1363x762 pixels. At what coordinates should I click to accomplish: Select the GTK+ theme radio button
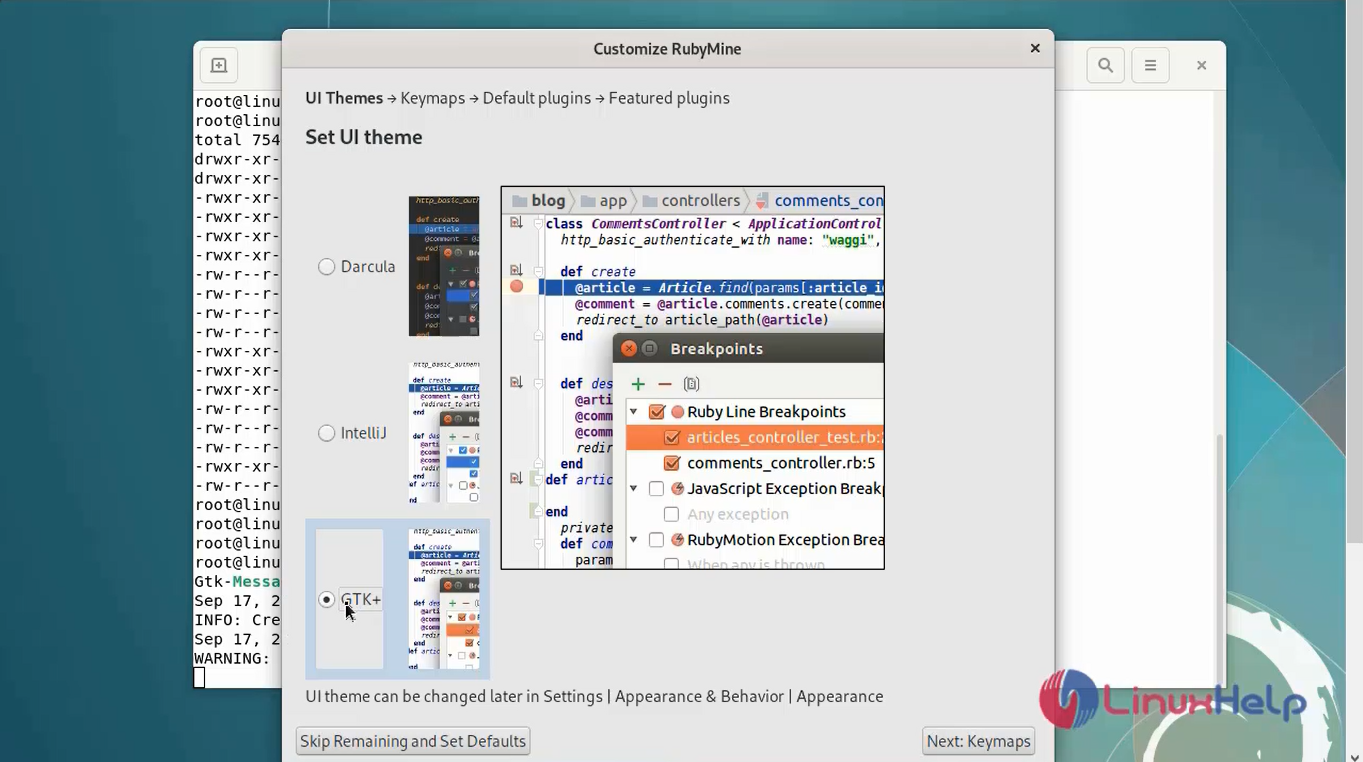(327, 599)
